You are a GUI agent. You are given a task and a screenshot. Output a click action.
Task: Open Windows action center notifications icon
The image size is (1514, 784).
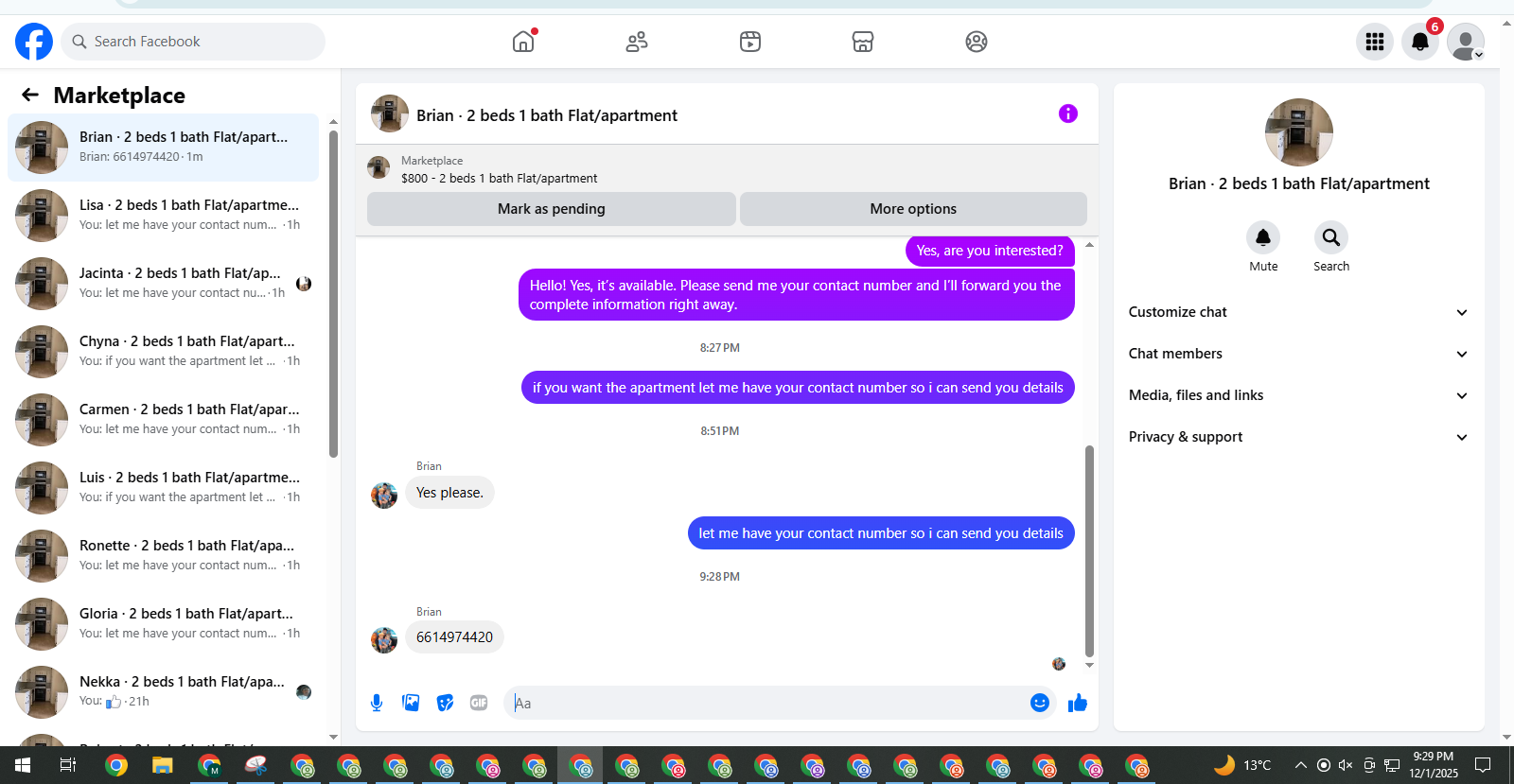[x=1483, y=765]
